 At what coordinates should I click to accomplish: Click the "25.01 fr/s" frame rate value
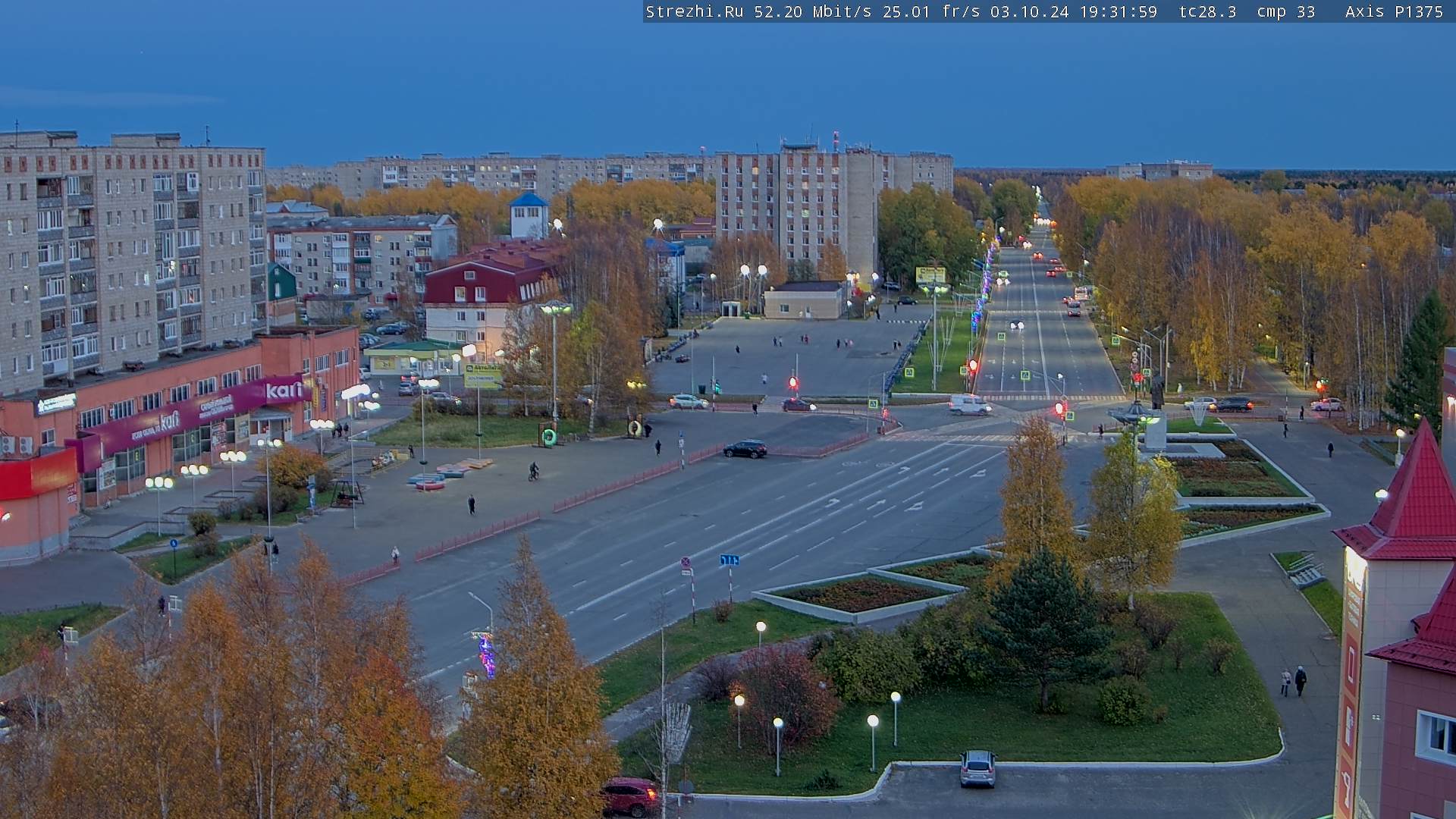click(x=931, y=11)
